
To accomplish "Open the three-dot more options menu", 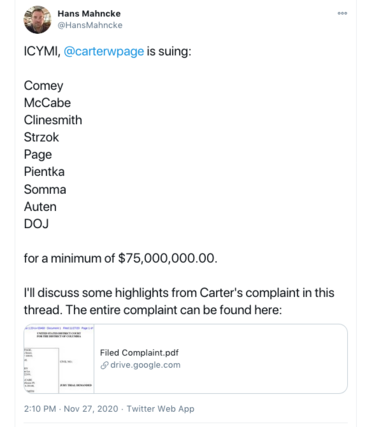I will [342, 13].
